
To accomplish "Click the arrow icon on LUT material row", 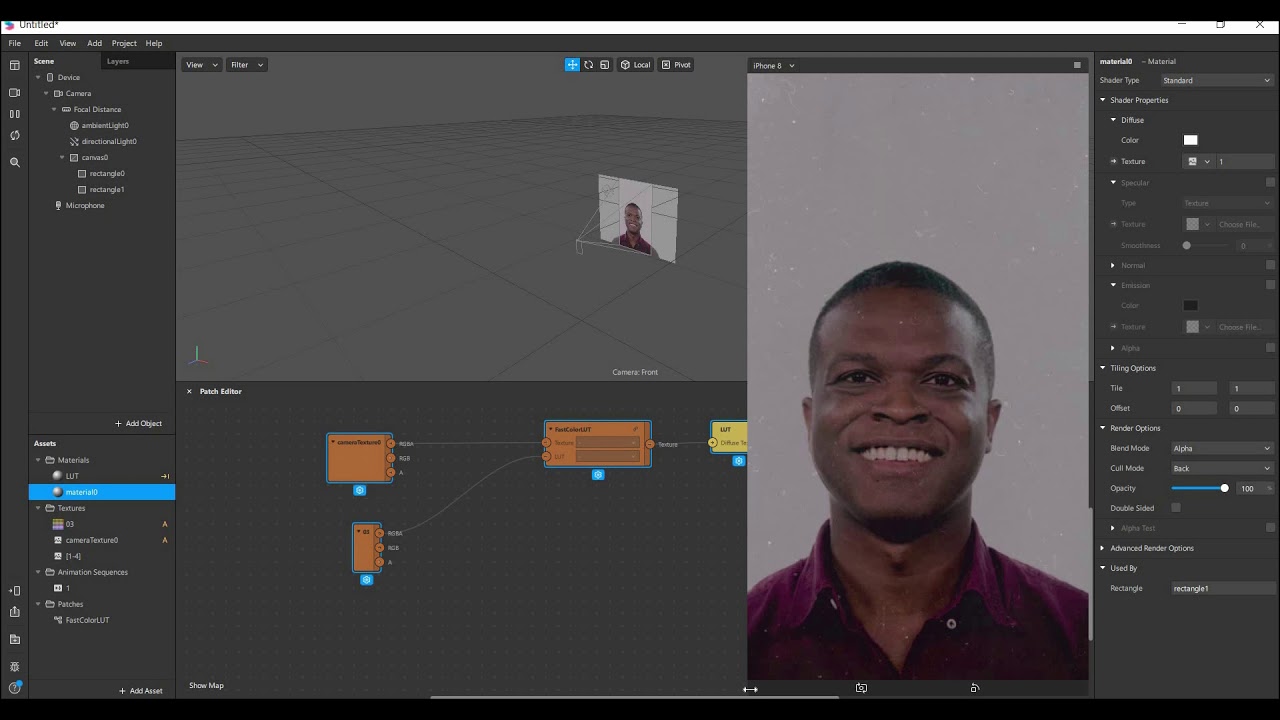I will point(165,476).
